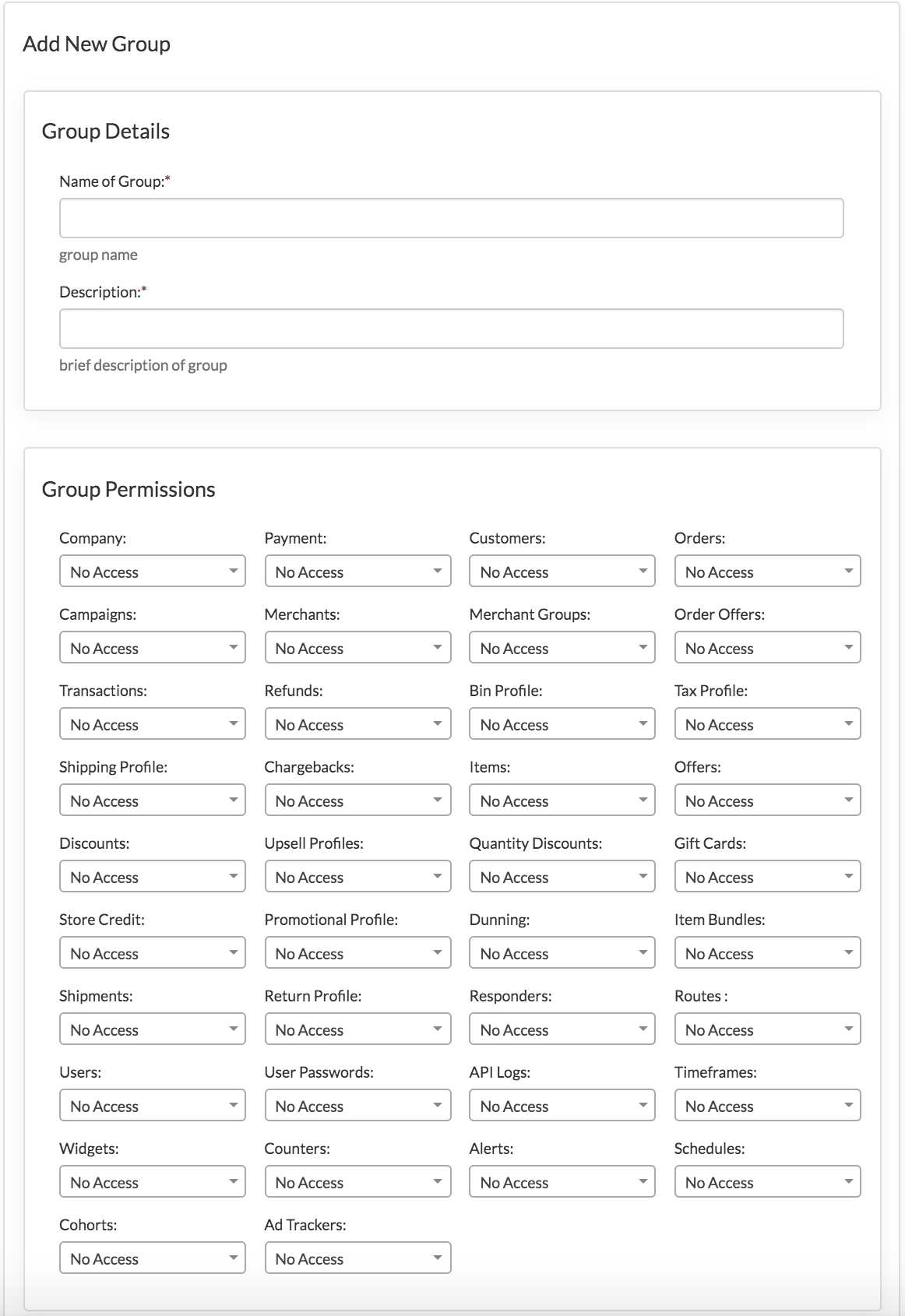Open the Schedules permission dropdown
Viewport: 905px width, 1316px height.
pos(767,1182)
